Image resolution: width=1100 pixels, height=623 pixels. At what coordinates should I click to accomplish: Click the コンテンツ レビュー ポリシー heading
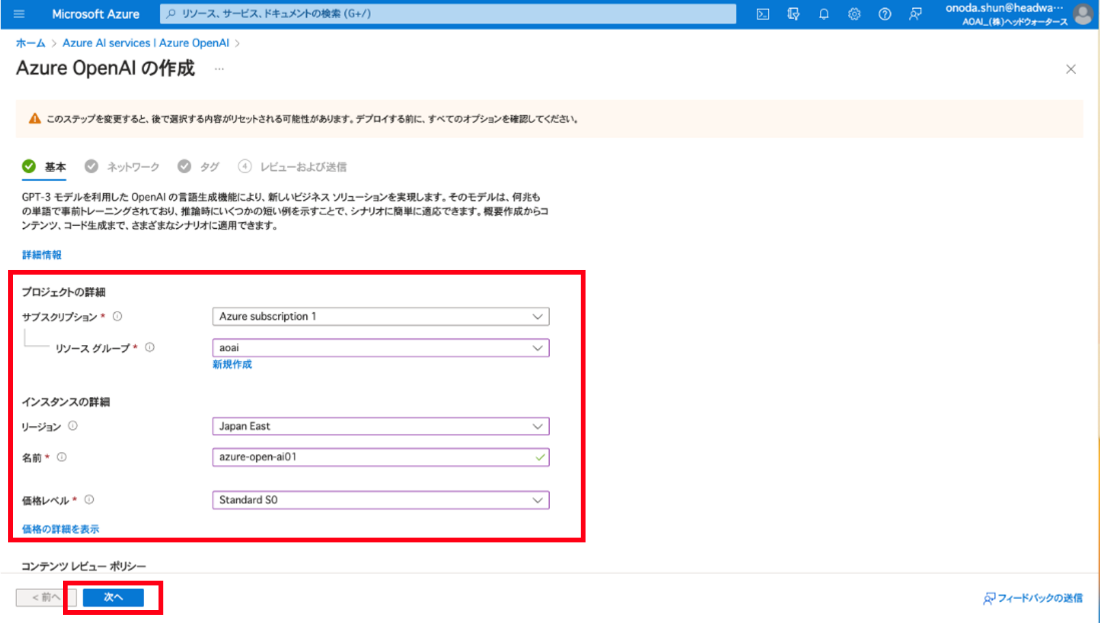pyautogui.click(x=83, y=566)
